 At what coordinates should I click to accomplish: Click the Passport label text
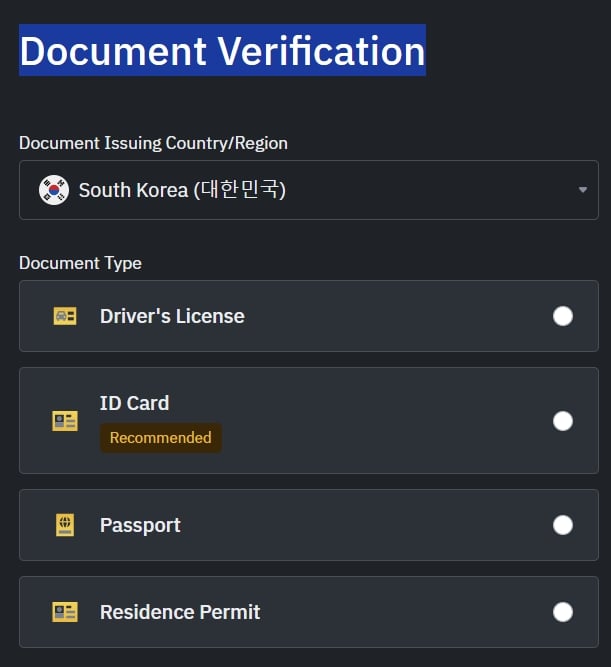click(140, 525)
